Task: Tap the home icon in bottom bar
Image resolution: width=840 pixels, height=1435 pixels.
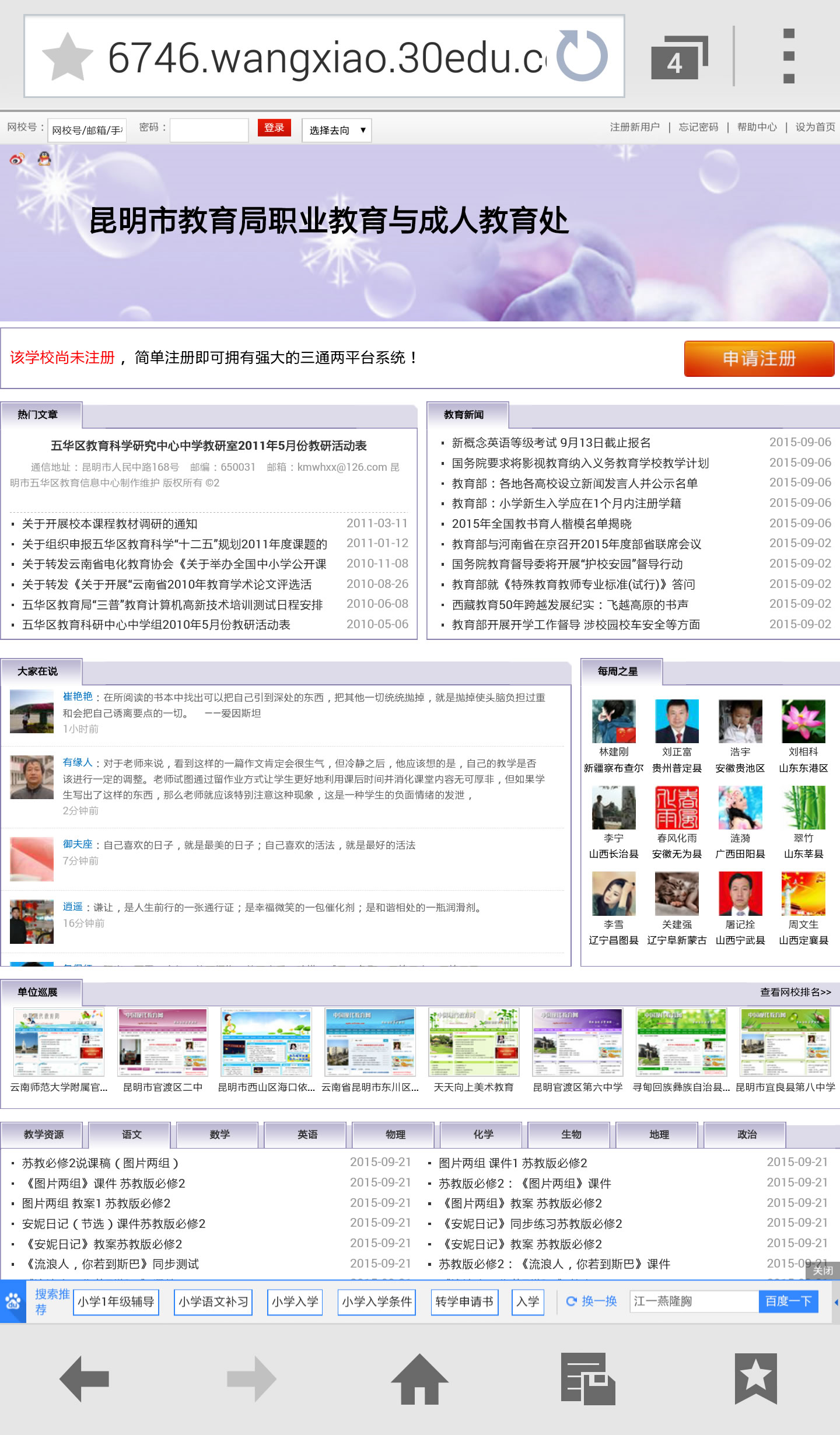Action: point(419,1378)
